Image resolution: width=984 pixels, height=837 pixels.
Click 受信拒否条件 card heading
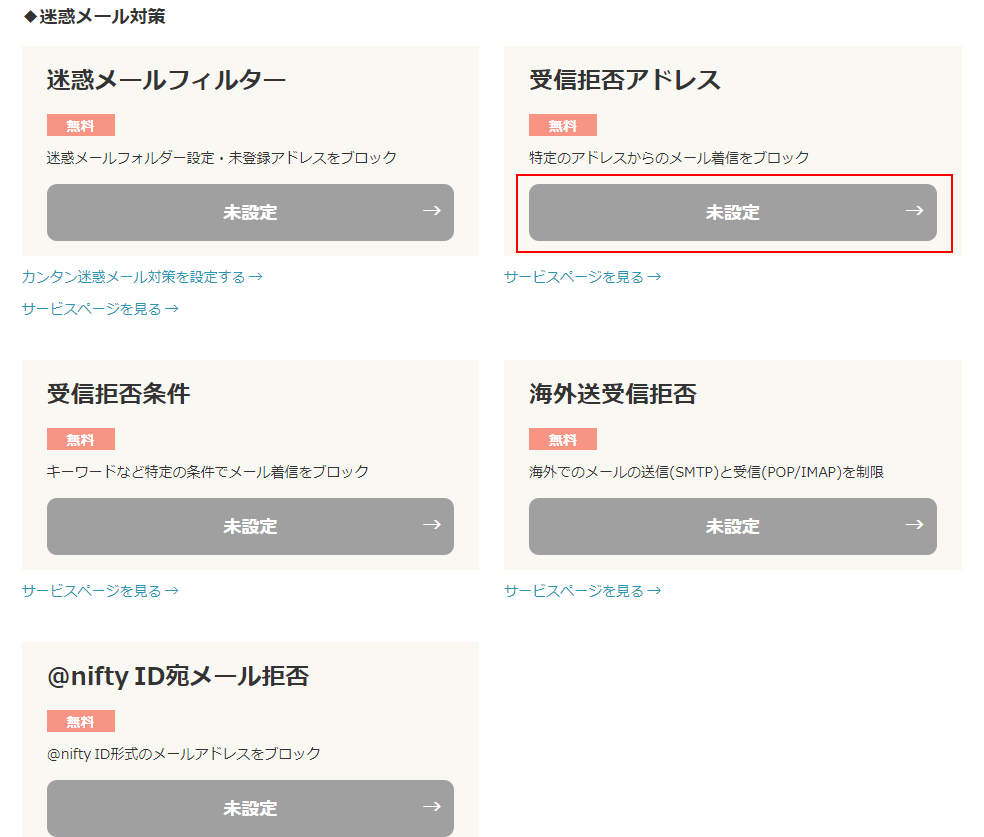[119, 394]
